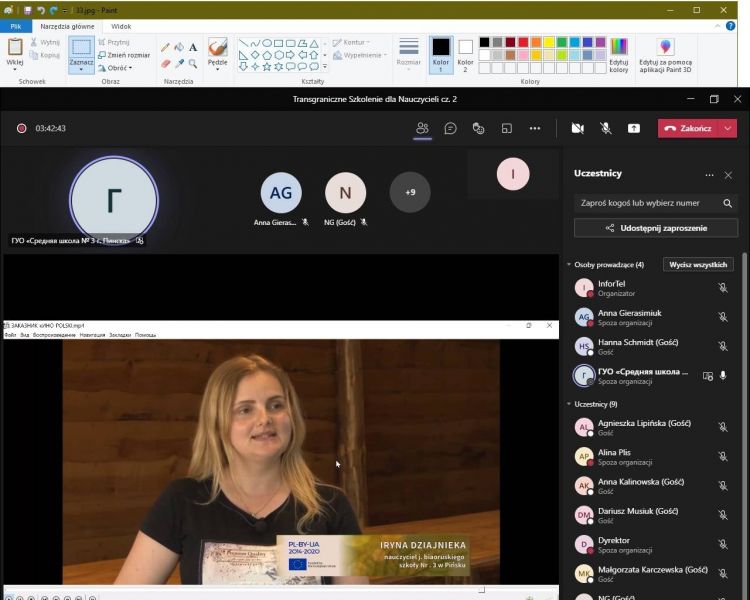Click the Udostępnij zaproszenie button
This screenshot has width=750, height=600.
[x=656, y=228]
